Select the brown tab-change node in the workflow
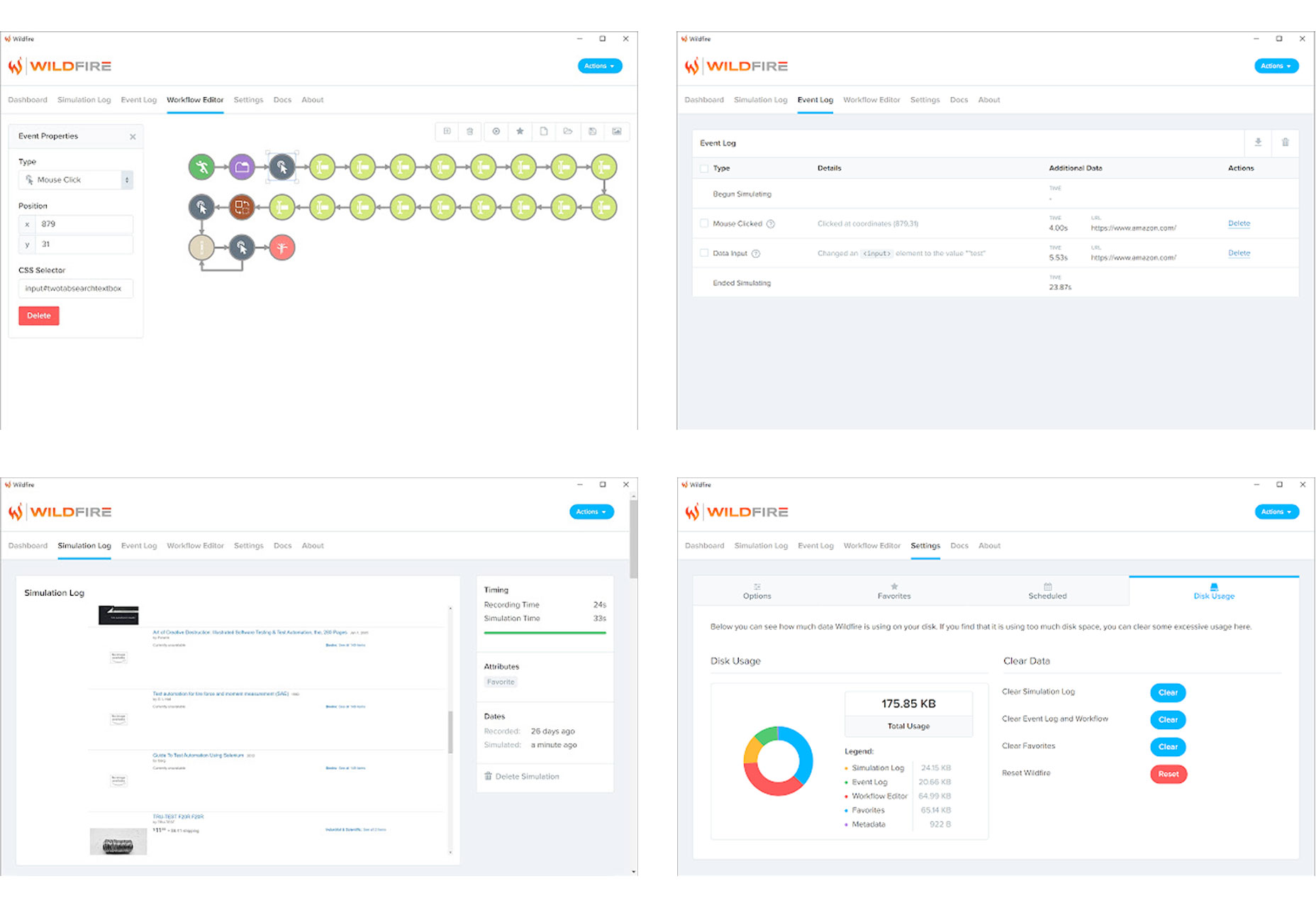Viewport: 1316px width, 908px height. tap(242, 207)
